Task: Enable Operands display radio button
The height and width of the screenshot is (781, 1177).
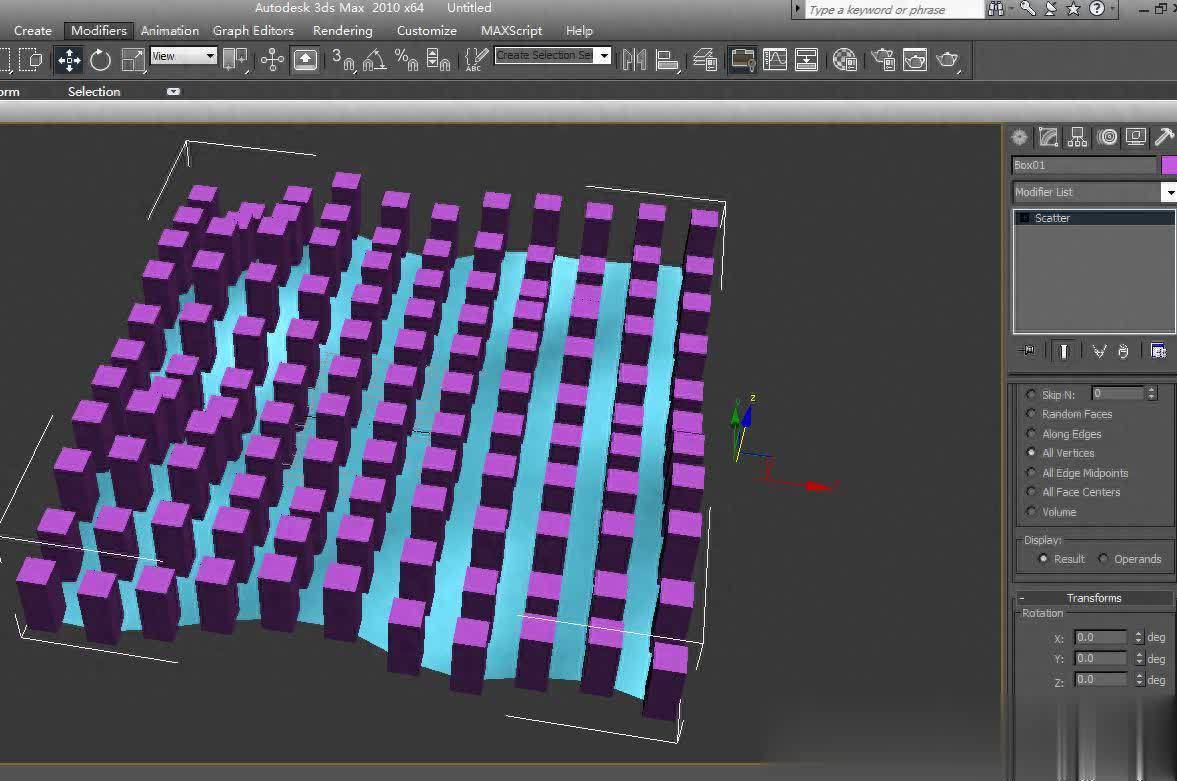Action: 1104,559
